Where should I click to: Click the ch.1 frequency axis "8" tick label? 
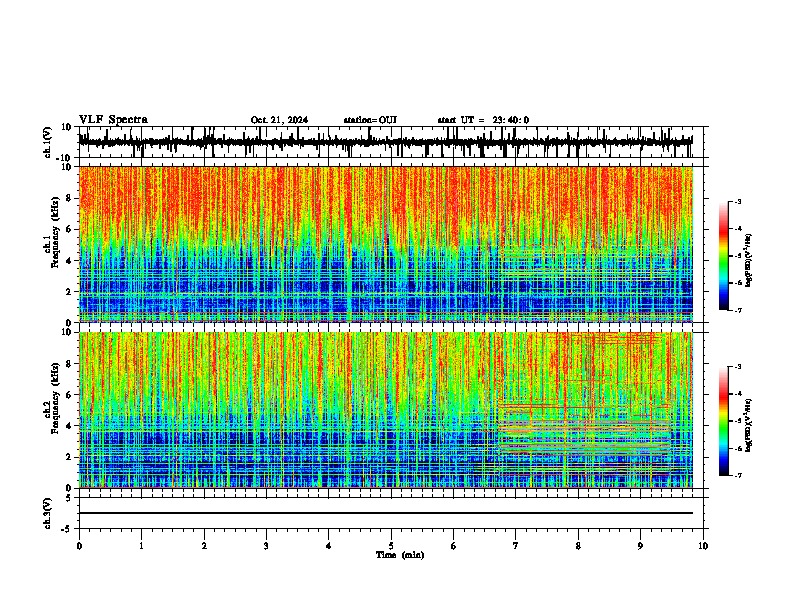click(70, 198)
